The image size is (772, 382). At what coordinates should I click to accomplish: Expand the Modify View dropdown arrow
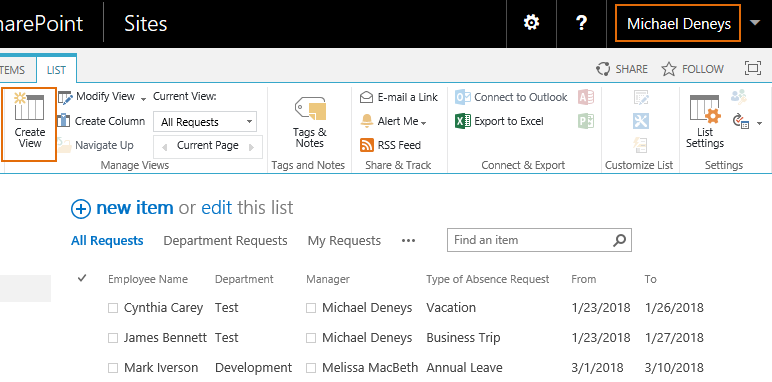pos(143,98)
